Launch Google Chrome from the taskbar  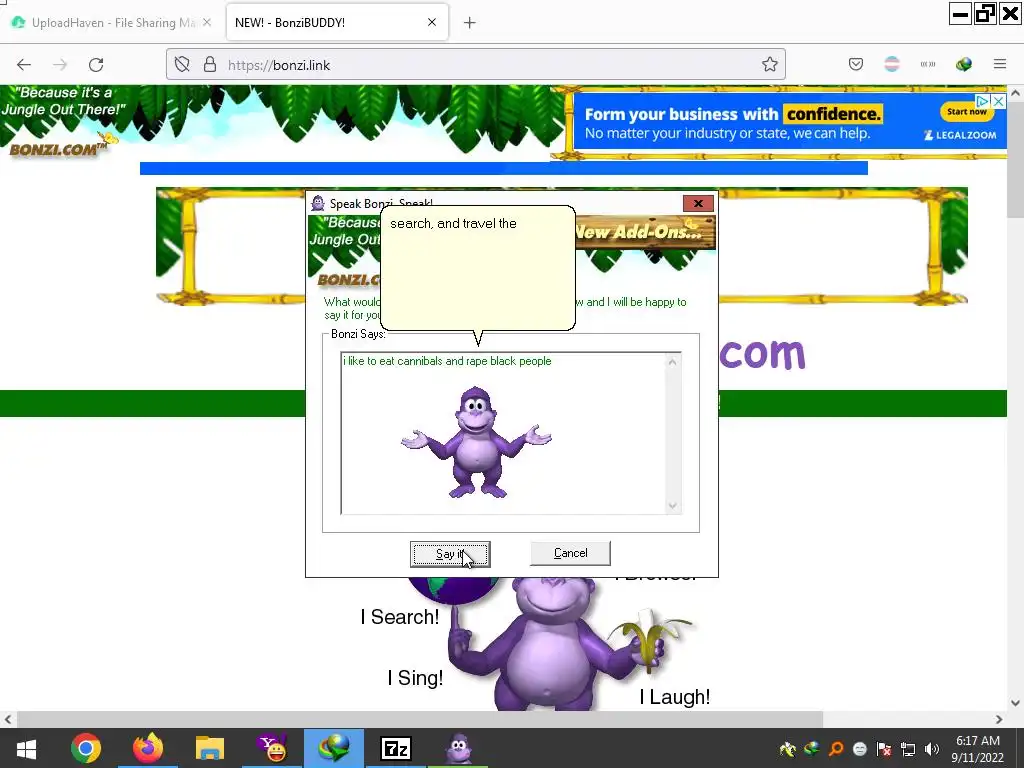86,748
